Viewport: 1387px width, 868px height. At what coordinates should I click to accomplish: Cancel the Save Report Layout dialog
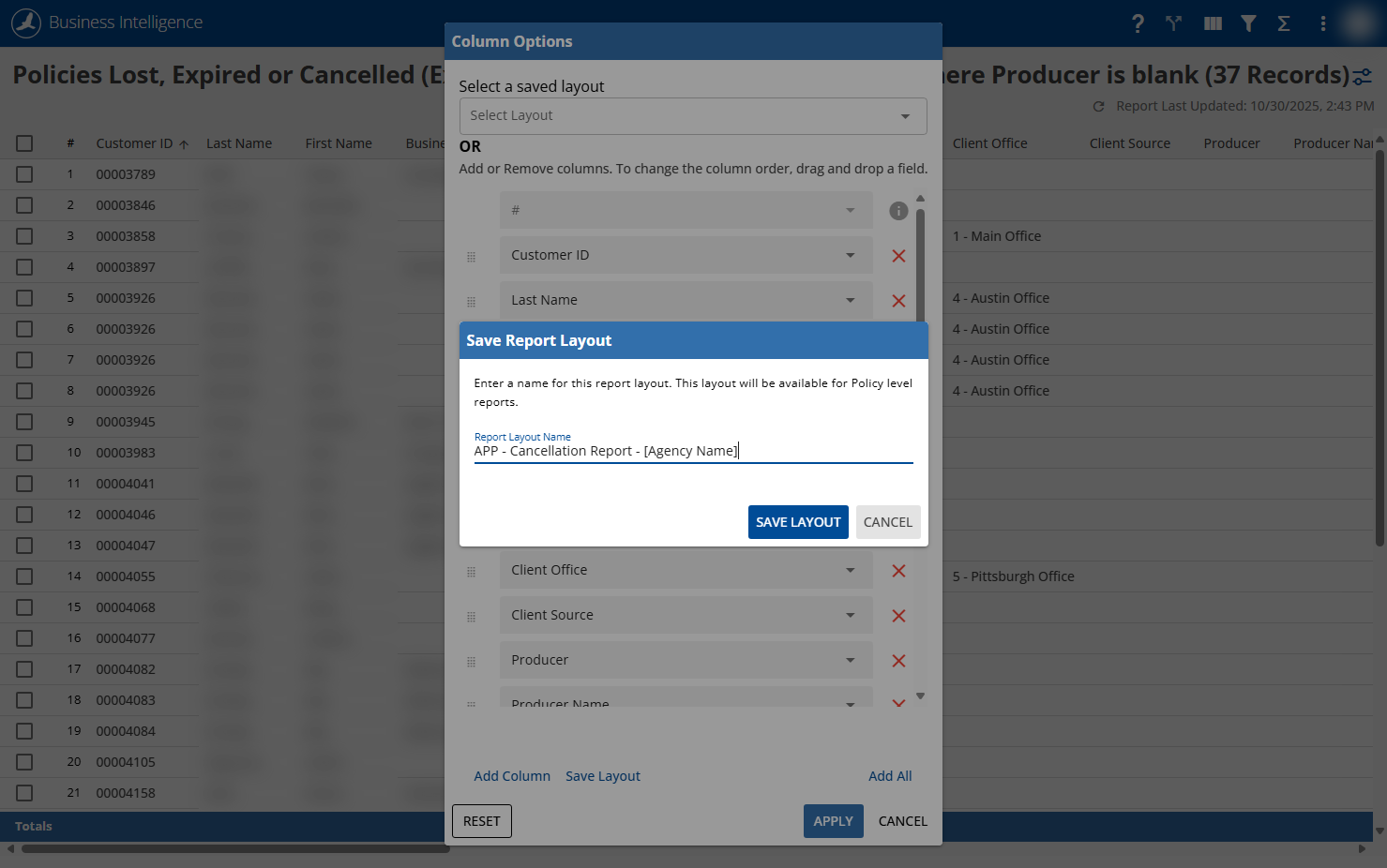point(888,522)
